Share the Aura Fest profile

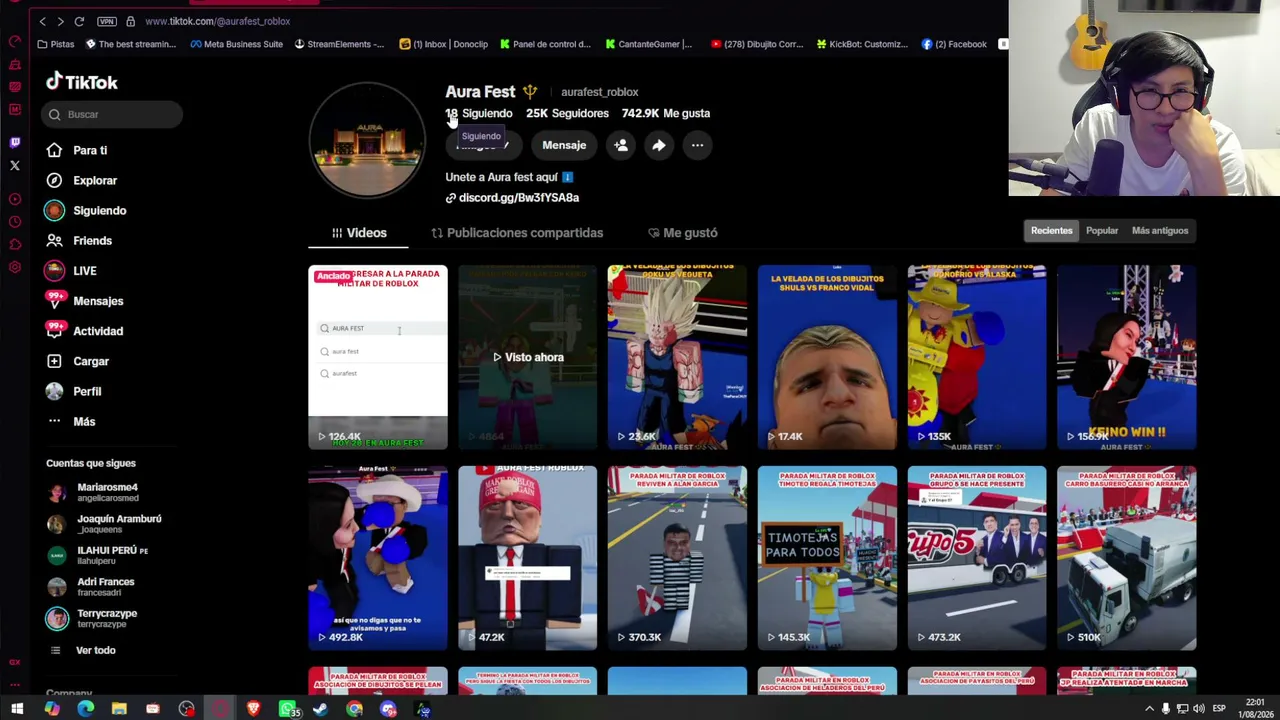coord(659,145)
